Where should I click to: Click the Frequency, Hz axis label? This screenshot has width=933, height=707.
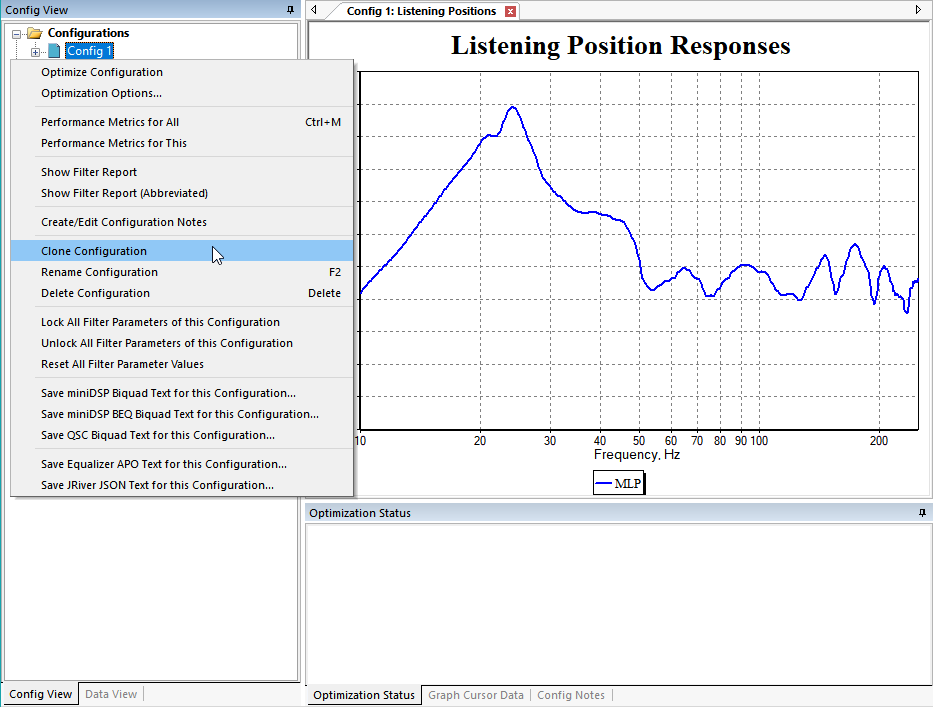pyautogui.click(x=637, y=455)
